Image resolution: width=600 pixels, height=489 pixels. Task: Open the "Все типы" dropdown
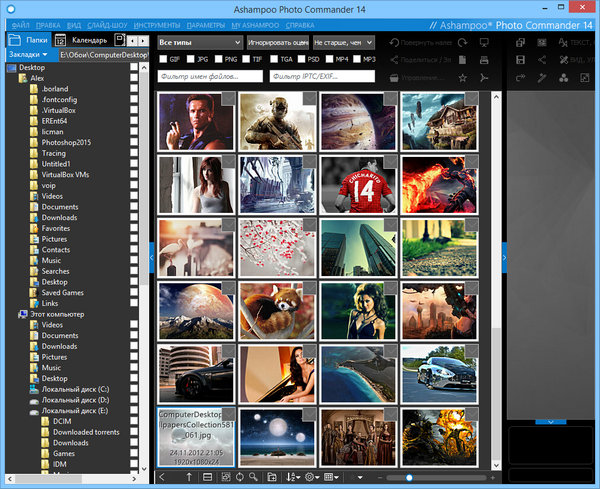click(x=200, y=43)
